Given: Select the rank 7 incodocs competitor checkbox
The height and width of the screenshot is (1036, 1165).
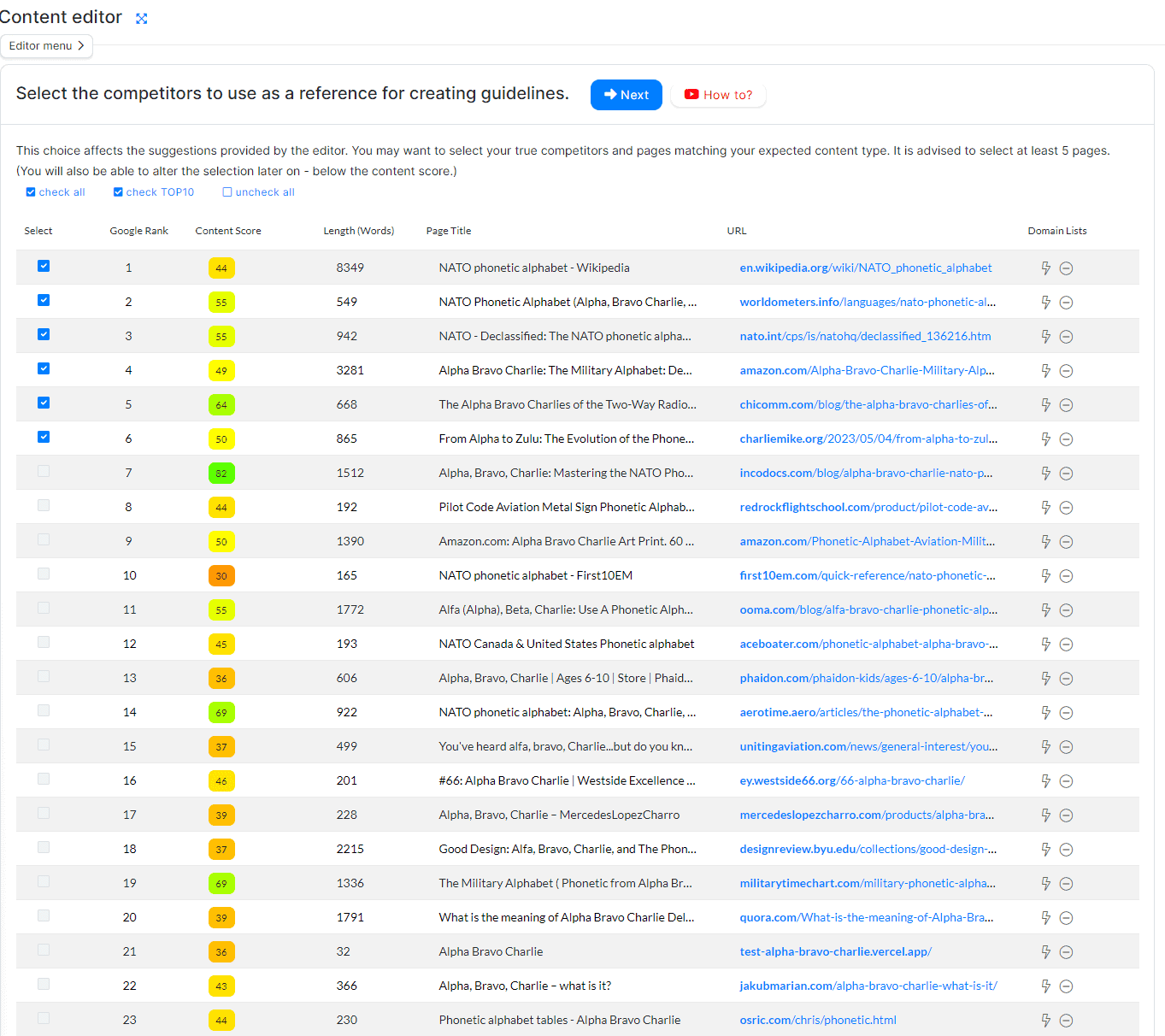Looking at the screenshot, I should pos(44,472).
